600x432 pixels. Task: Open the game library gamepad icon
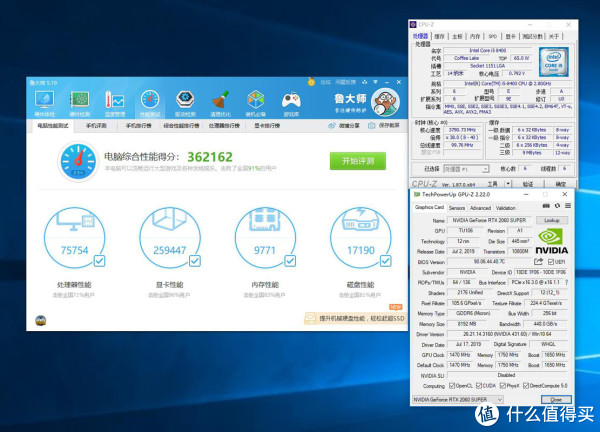291,101
